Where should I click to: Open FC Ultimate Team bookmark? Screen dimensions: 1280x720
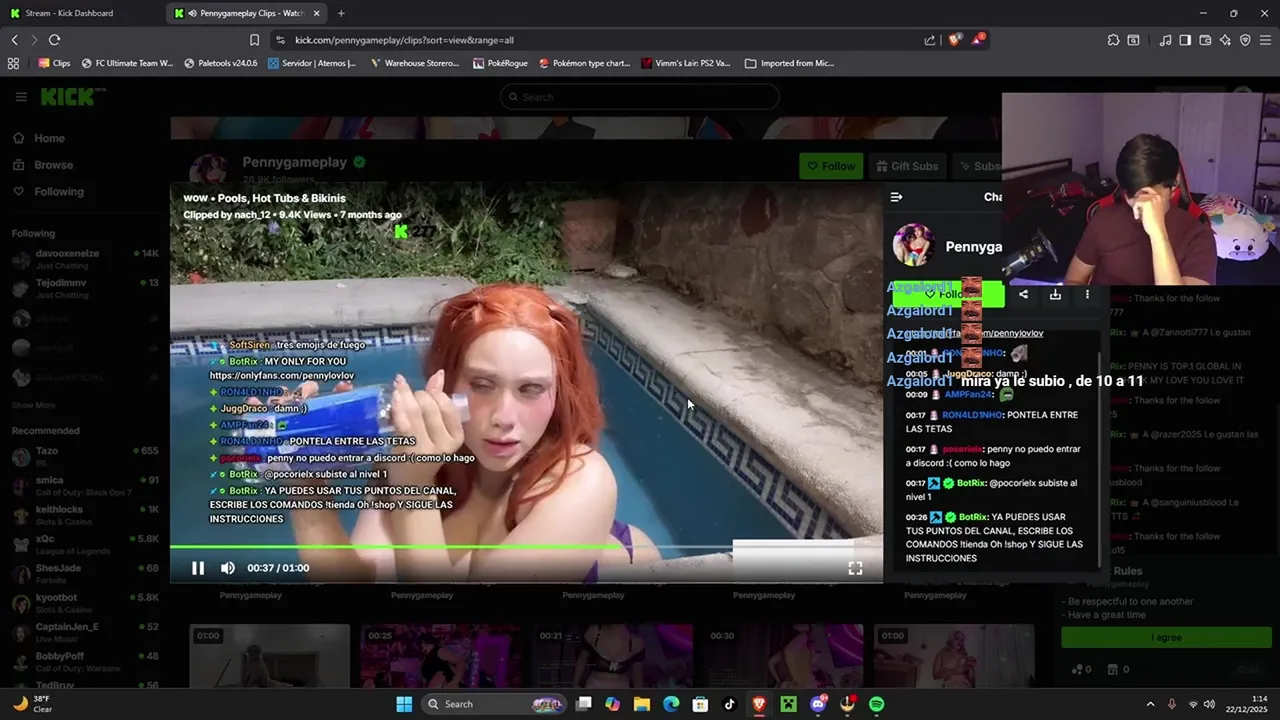127,63
